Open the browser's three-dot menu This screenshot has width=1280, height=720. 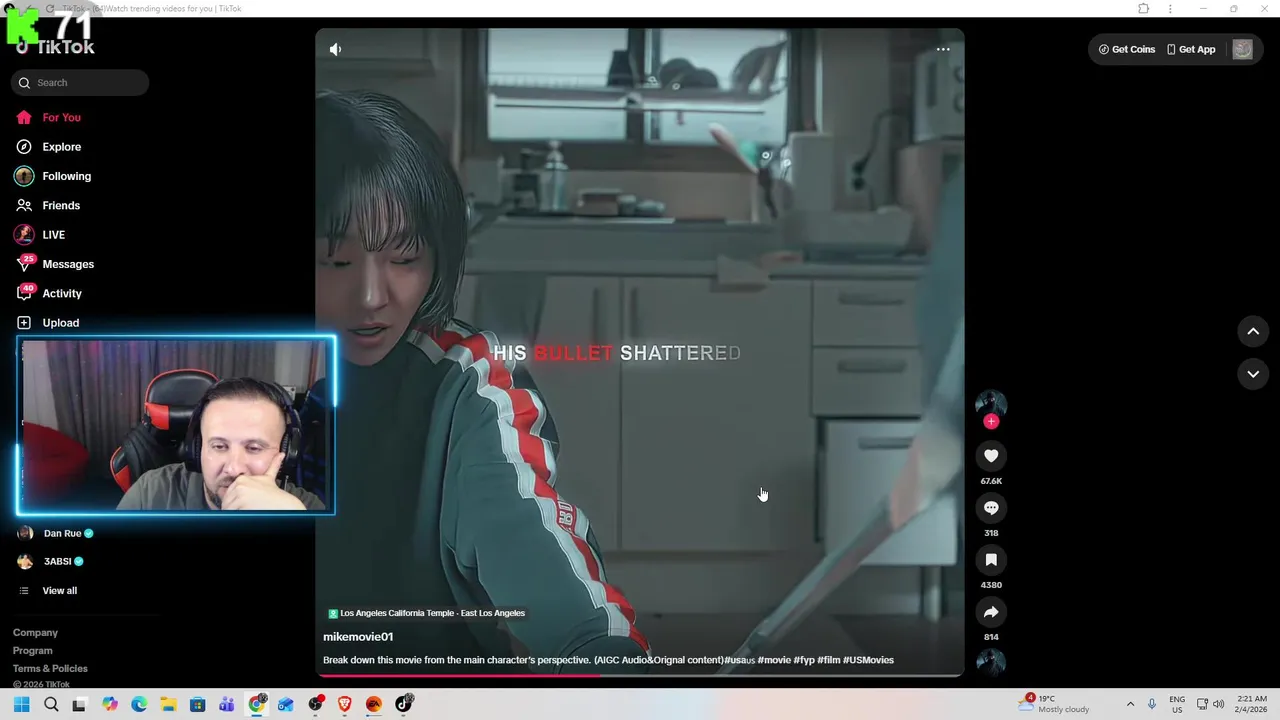(1170, 9)
